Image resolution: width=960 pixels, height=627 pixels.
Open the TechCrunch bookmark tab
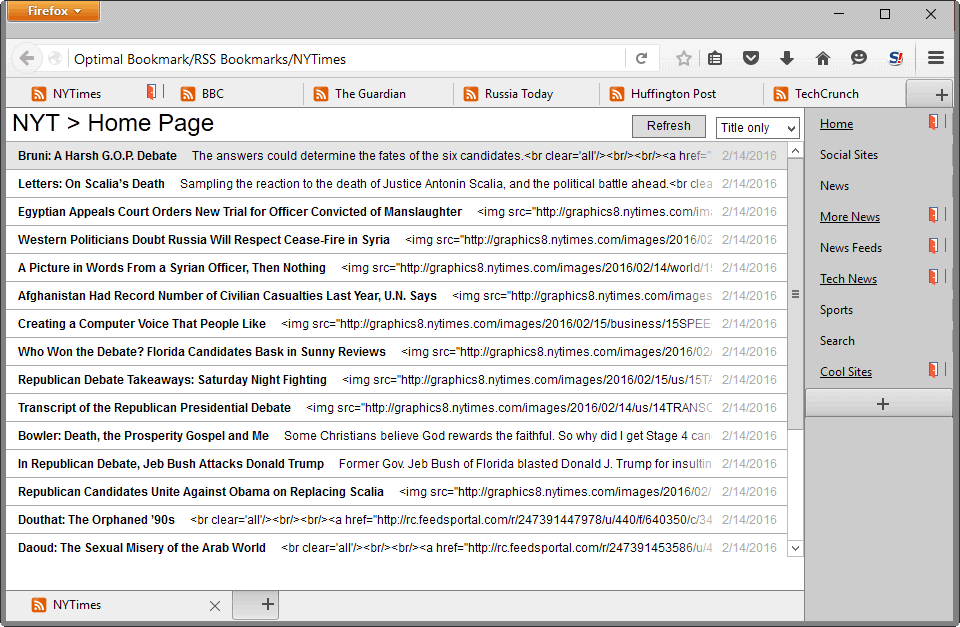point(826,94)
